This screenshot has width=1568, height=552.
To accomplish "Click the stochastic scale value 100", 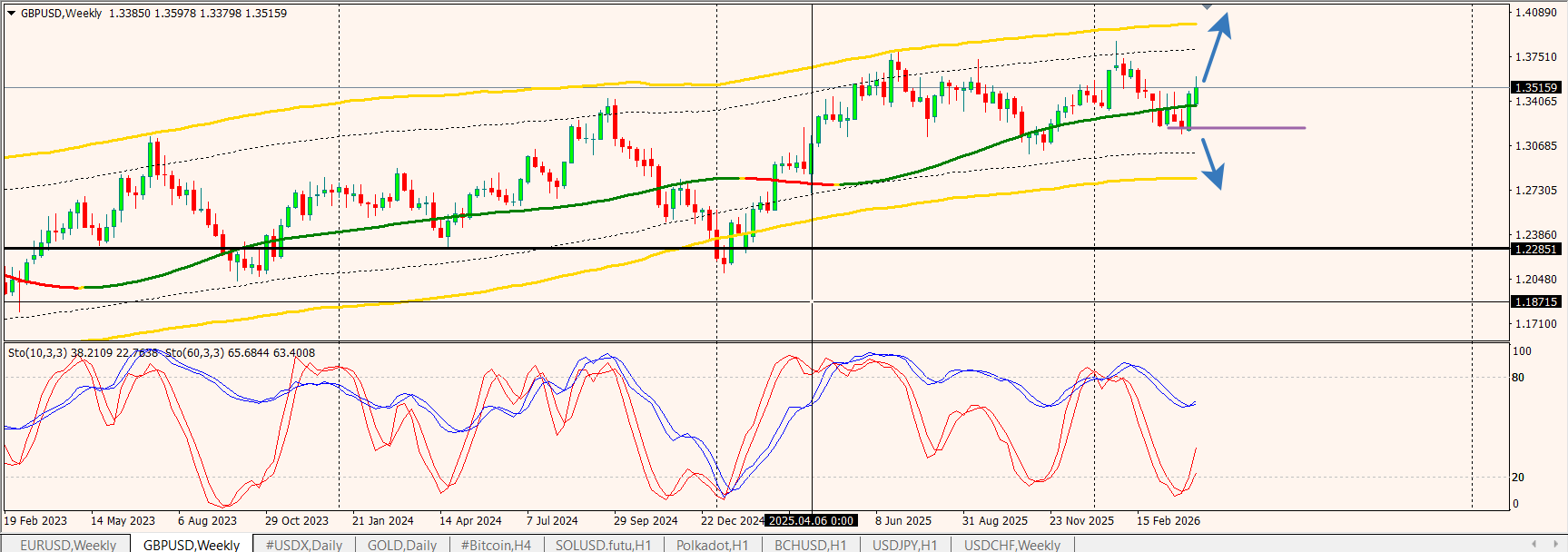I will pos(1522,351).
